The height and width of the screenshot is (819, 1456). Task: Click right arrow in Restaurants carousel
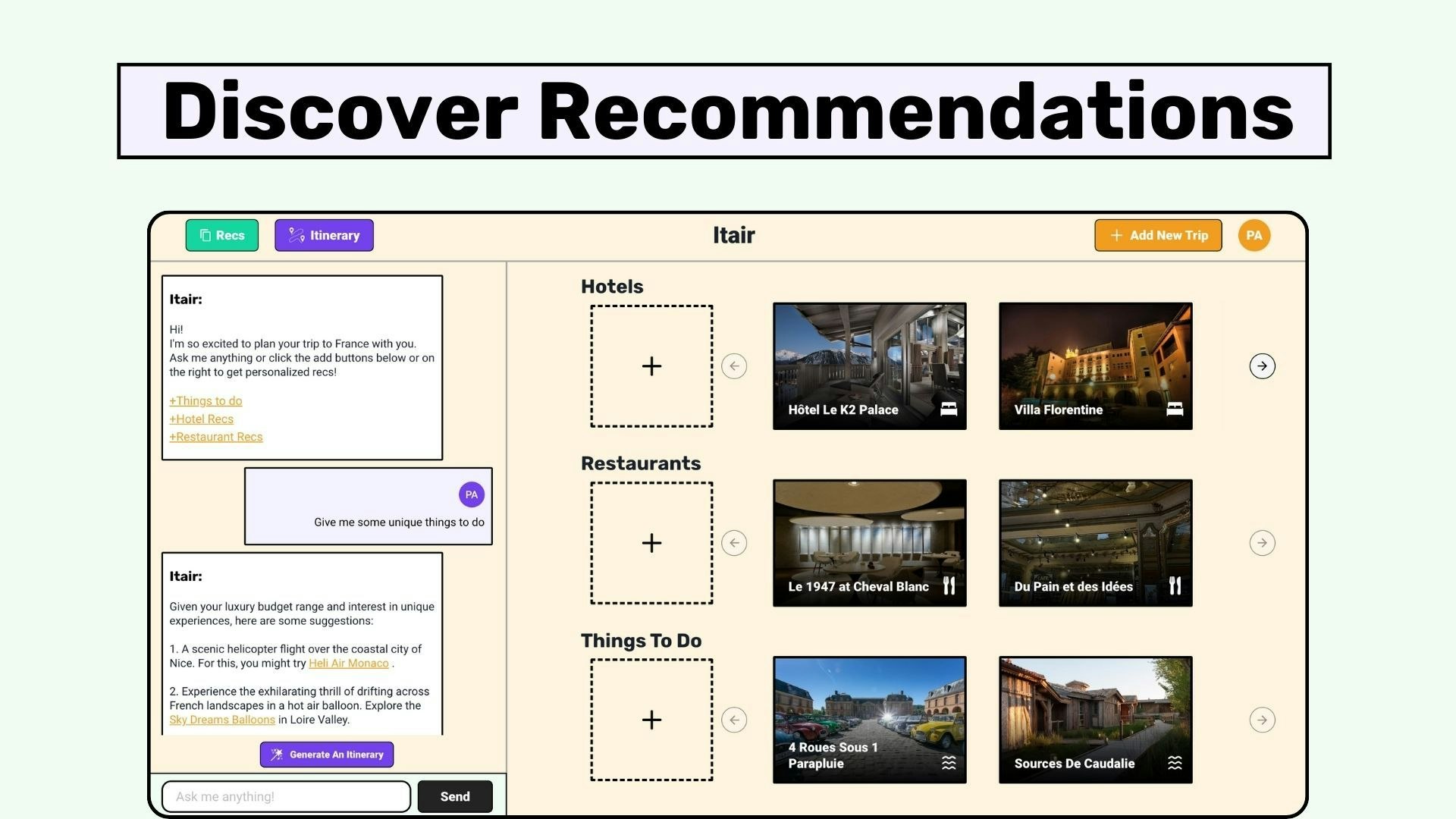[1262, 543]
